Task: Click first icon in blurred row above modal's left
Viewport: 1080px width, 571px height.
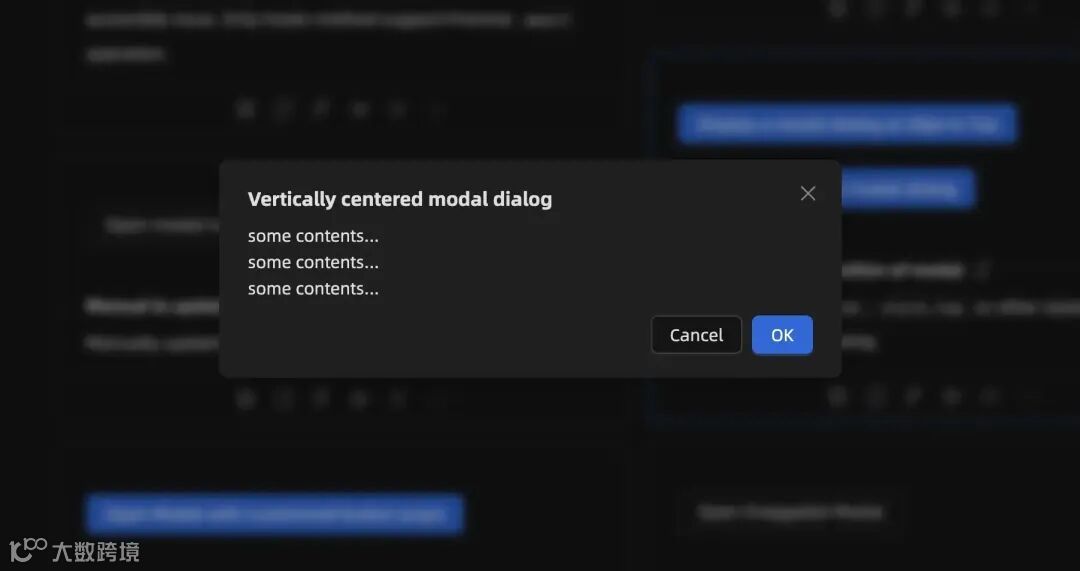Action: point(245,109)
